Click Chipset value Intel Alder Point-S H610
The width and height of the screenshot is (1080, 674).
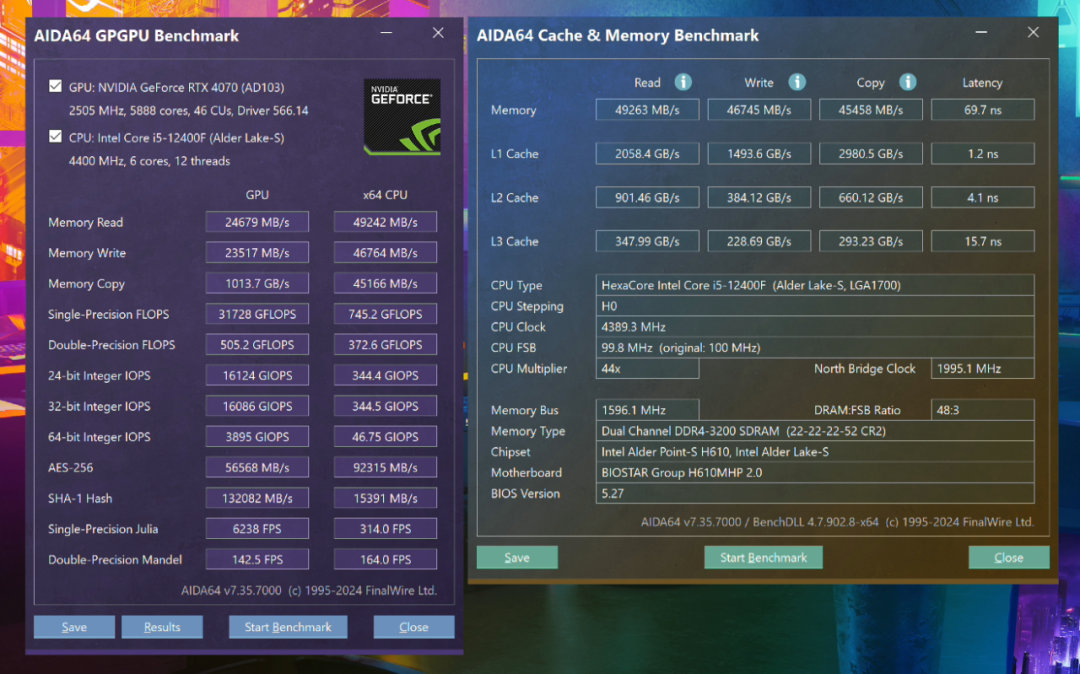point(815,452)
